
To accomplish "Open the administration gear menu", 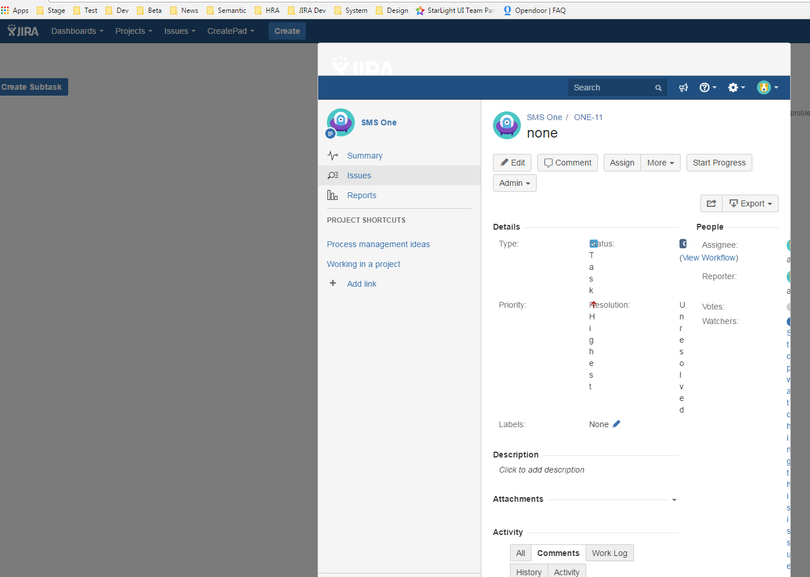I will tap(736, 88).
